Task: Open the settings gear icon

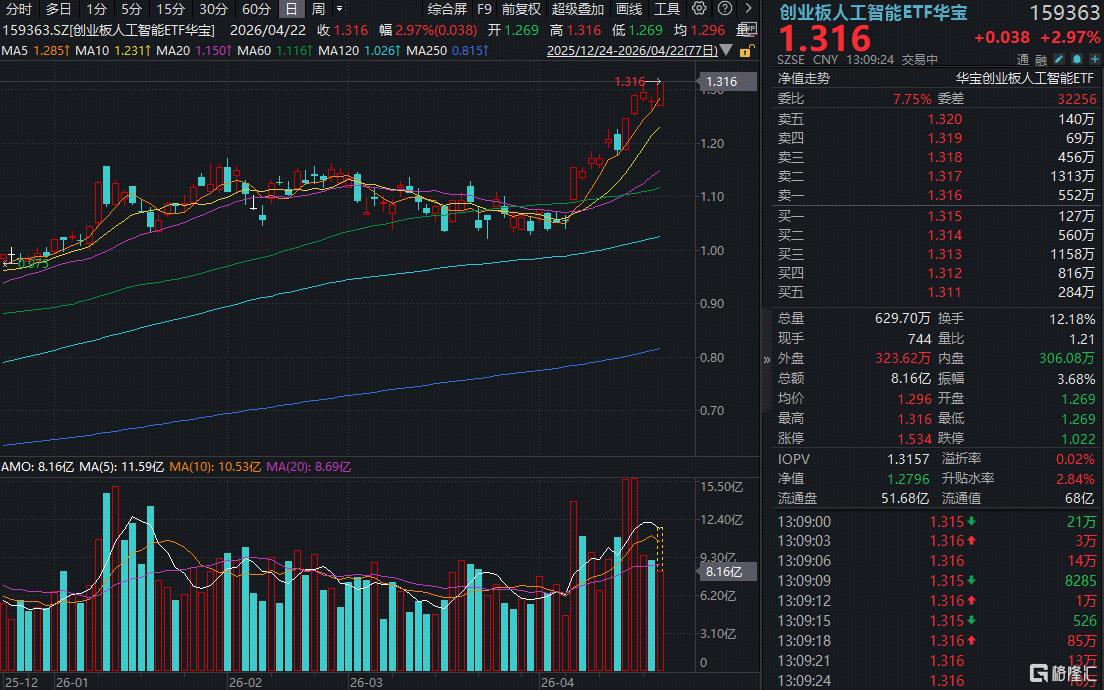Action: click(698, 9)
